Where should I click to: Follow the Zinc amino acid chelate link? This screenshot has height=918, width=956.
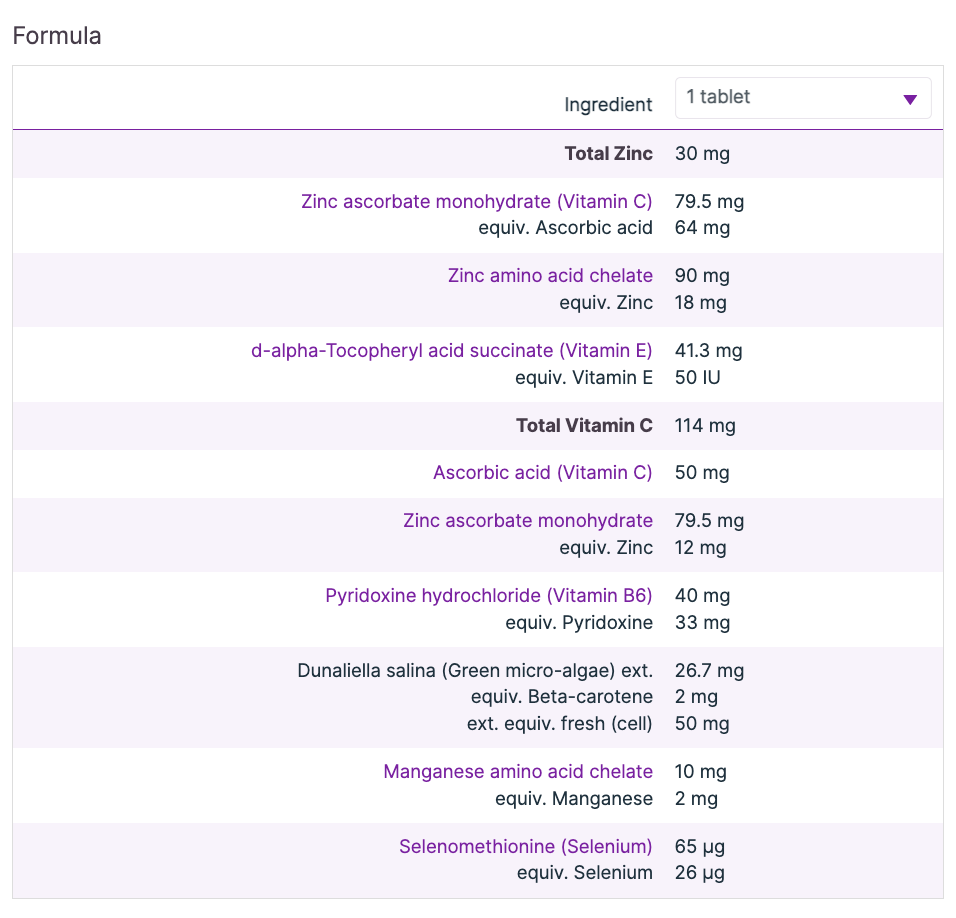(550, 276)
